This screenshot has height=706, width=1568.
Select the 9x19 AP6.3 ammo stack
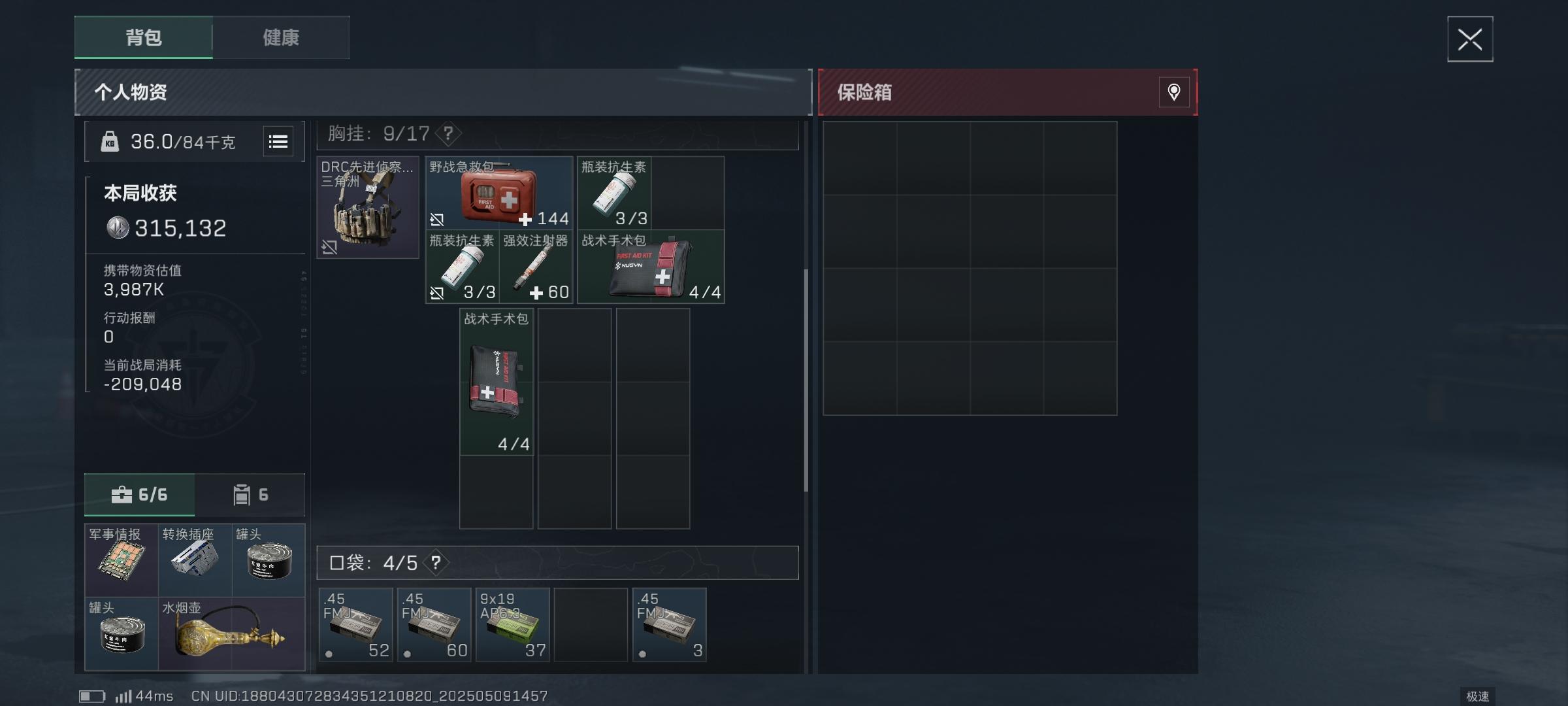click(513, 625)
